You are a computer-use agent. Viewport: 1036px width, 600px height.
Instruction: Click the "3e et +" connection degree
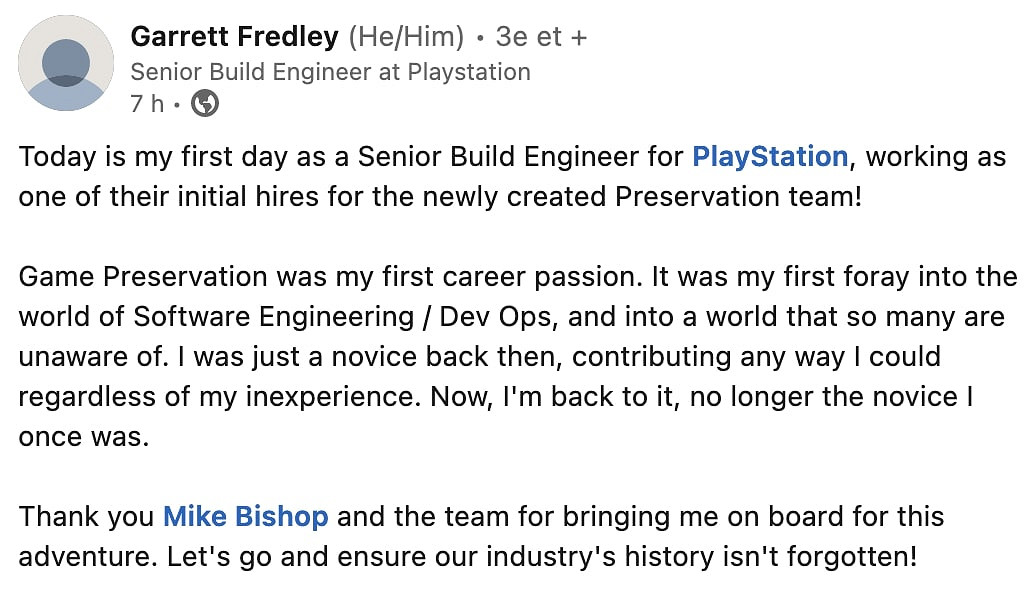pos(541,37)
